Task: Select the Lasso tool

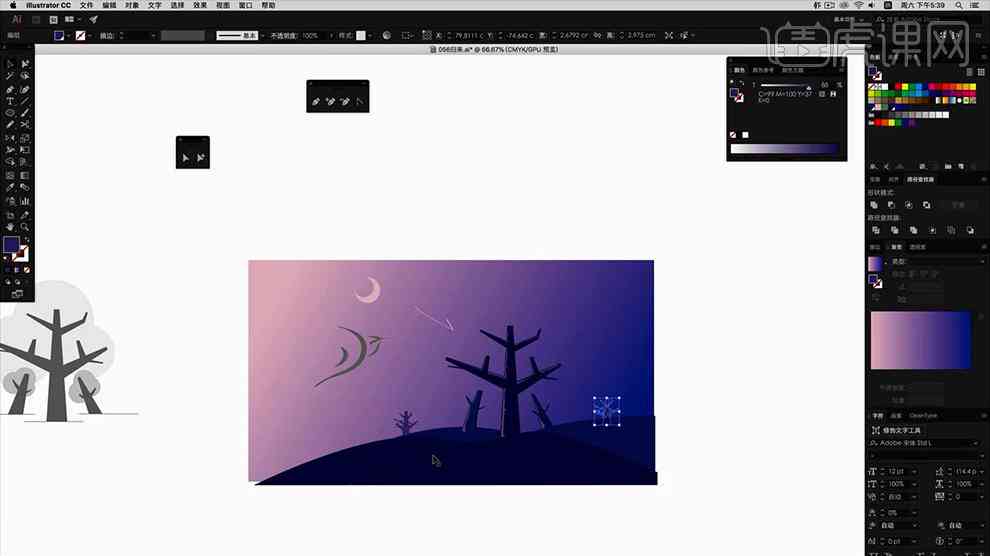Action: pyautogui.click(x=25, y=76)
